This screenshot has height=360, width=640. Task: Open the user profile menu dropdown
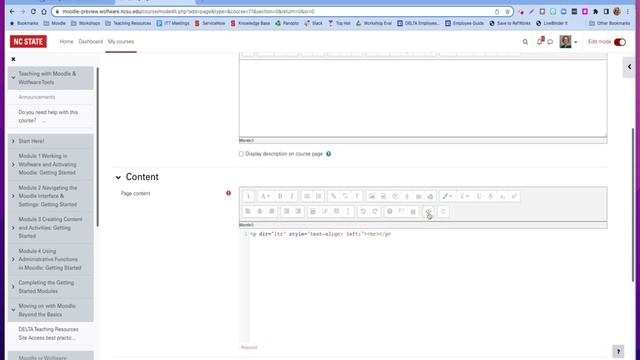click(x=568, y=42)
